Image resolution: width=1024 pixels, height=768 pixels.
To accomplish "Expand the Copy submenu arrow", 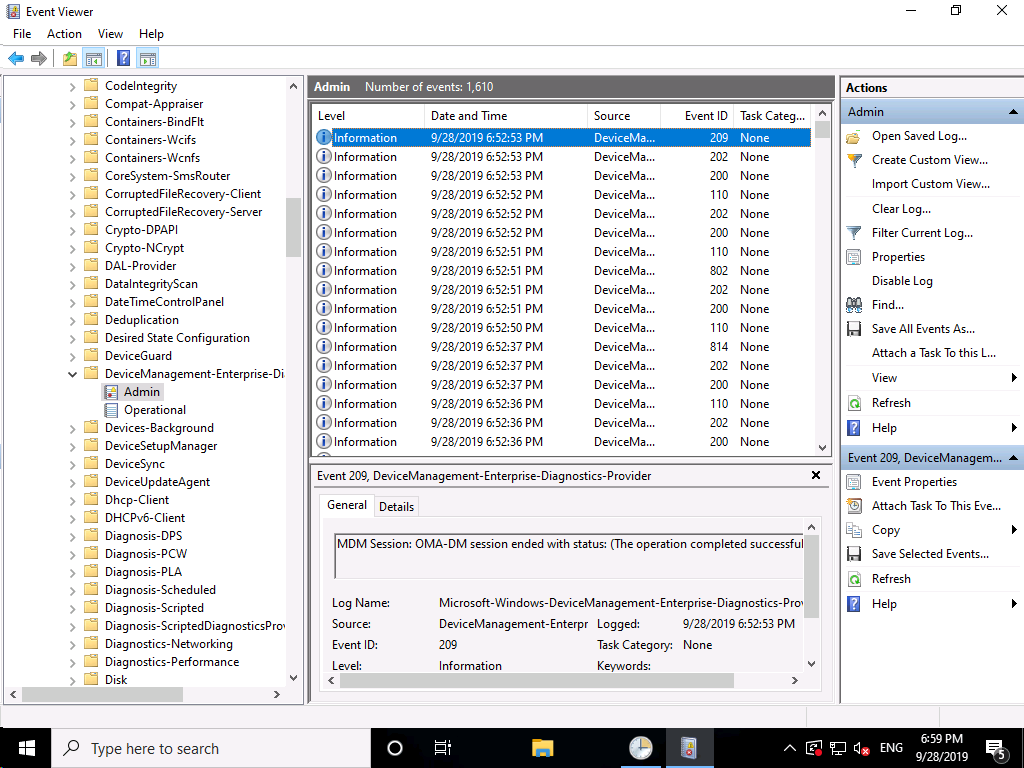I will (x=1013, y=530).
